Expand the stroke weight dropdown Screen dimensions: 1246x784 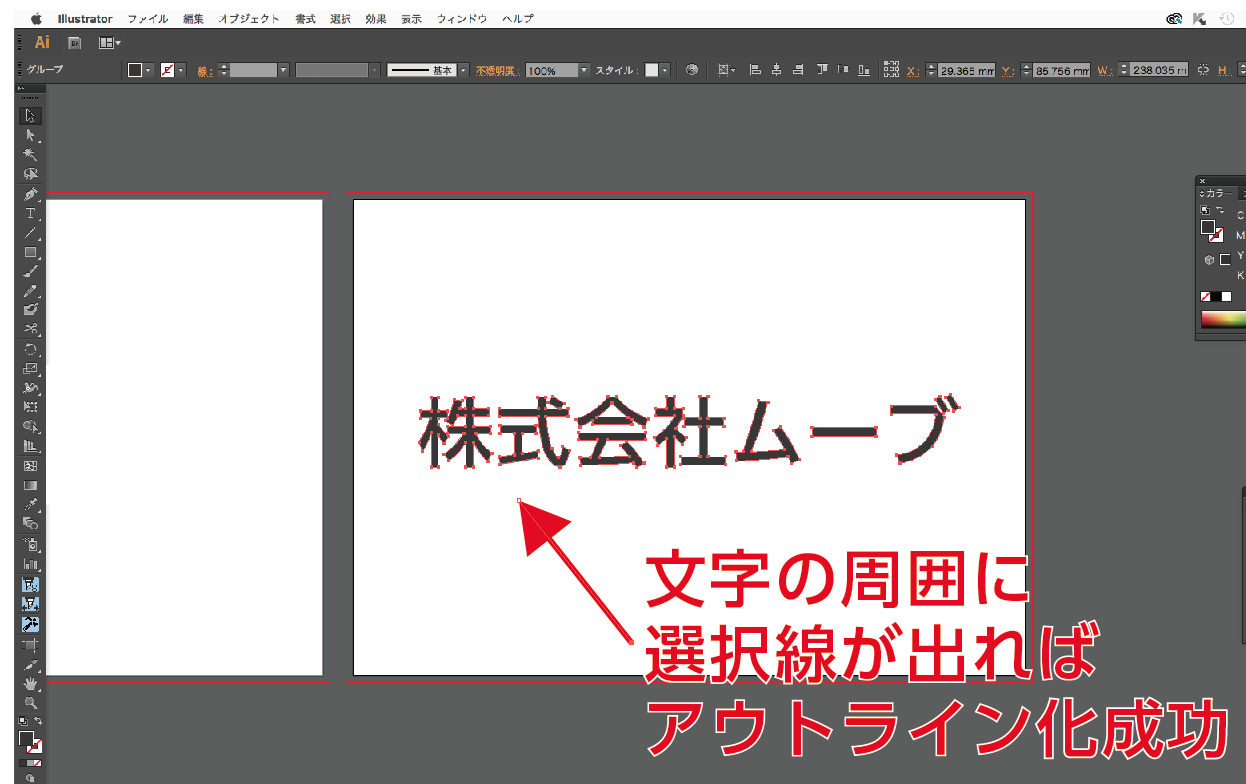pyautogui.click(x=283, y=70)
